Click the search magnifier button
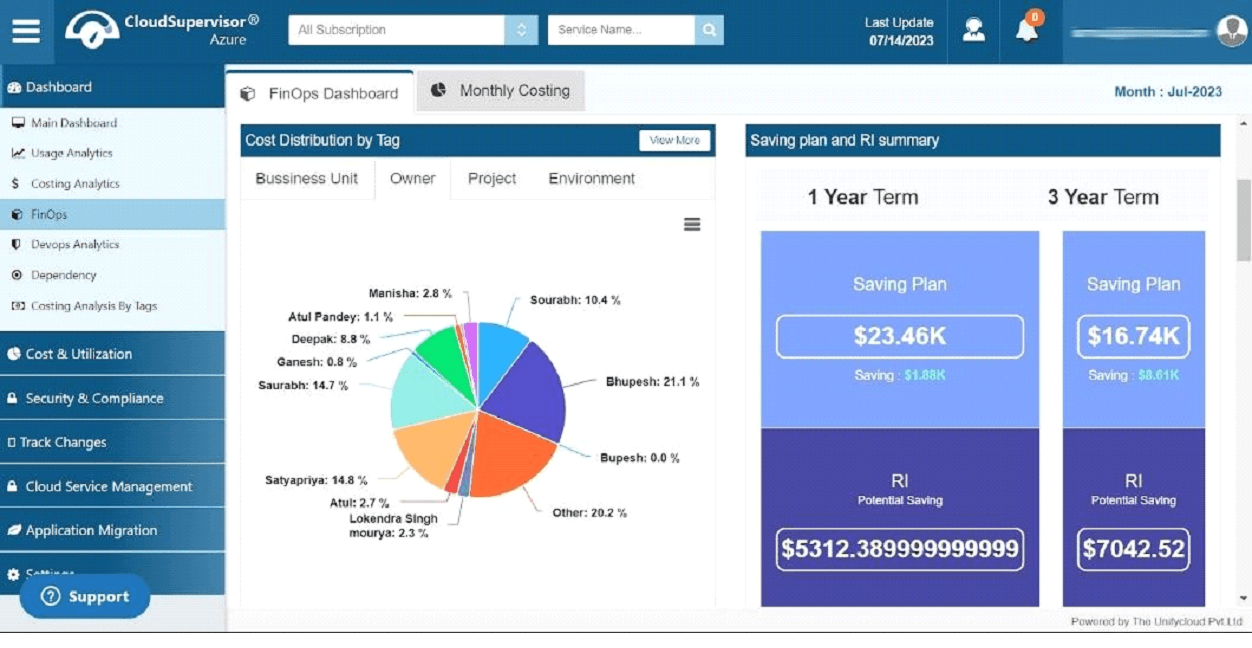 [x=709, y=30]
